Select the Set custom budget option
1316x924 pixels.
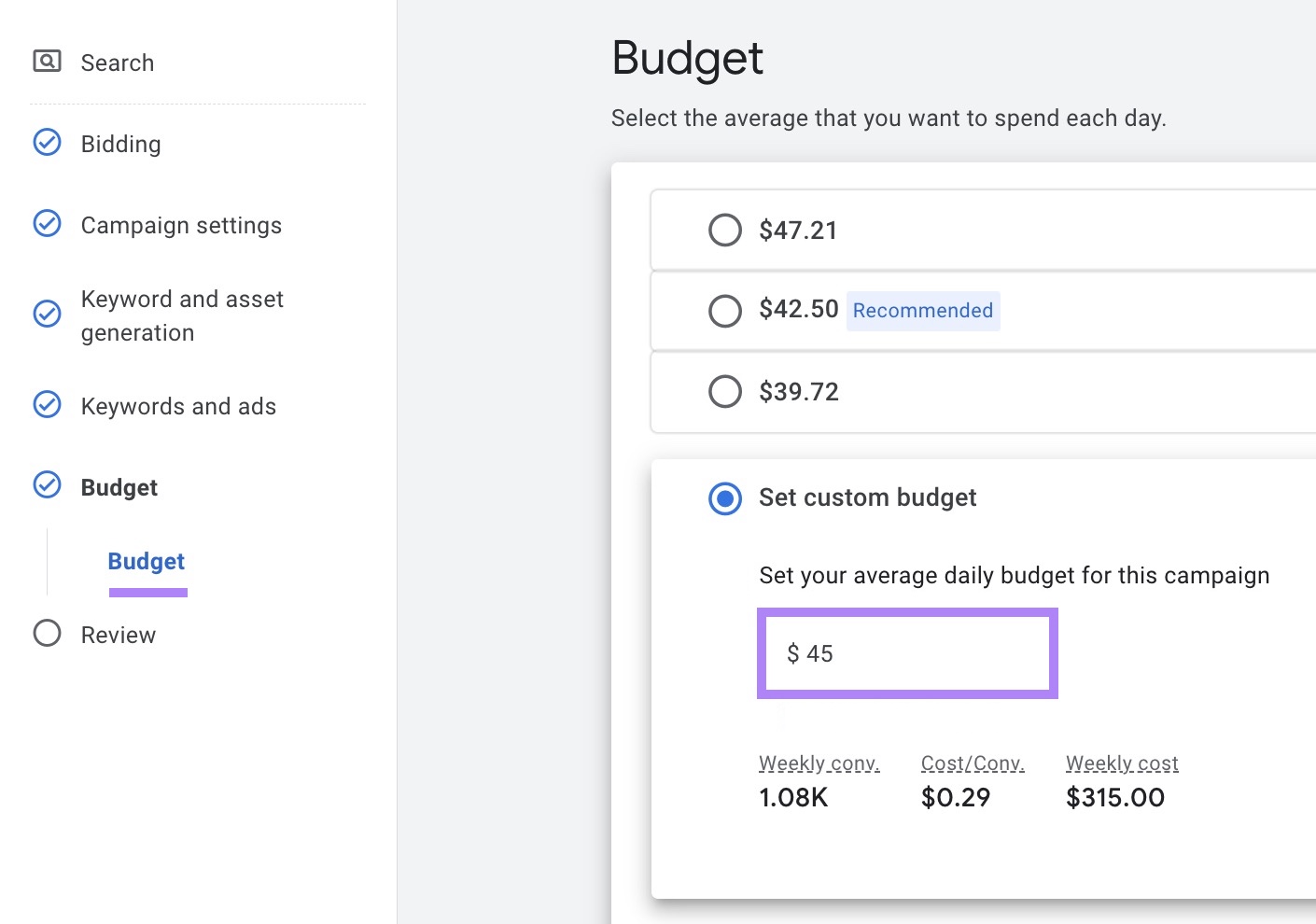tap(725, 499)
